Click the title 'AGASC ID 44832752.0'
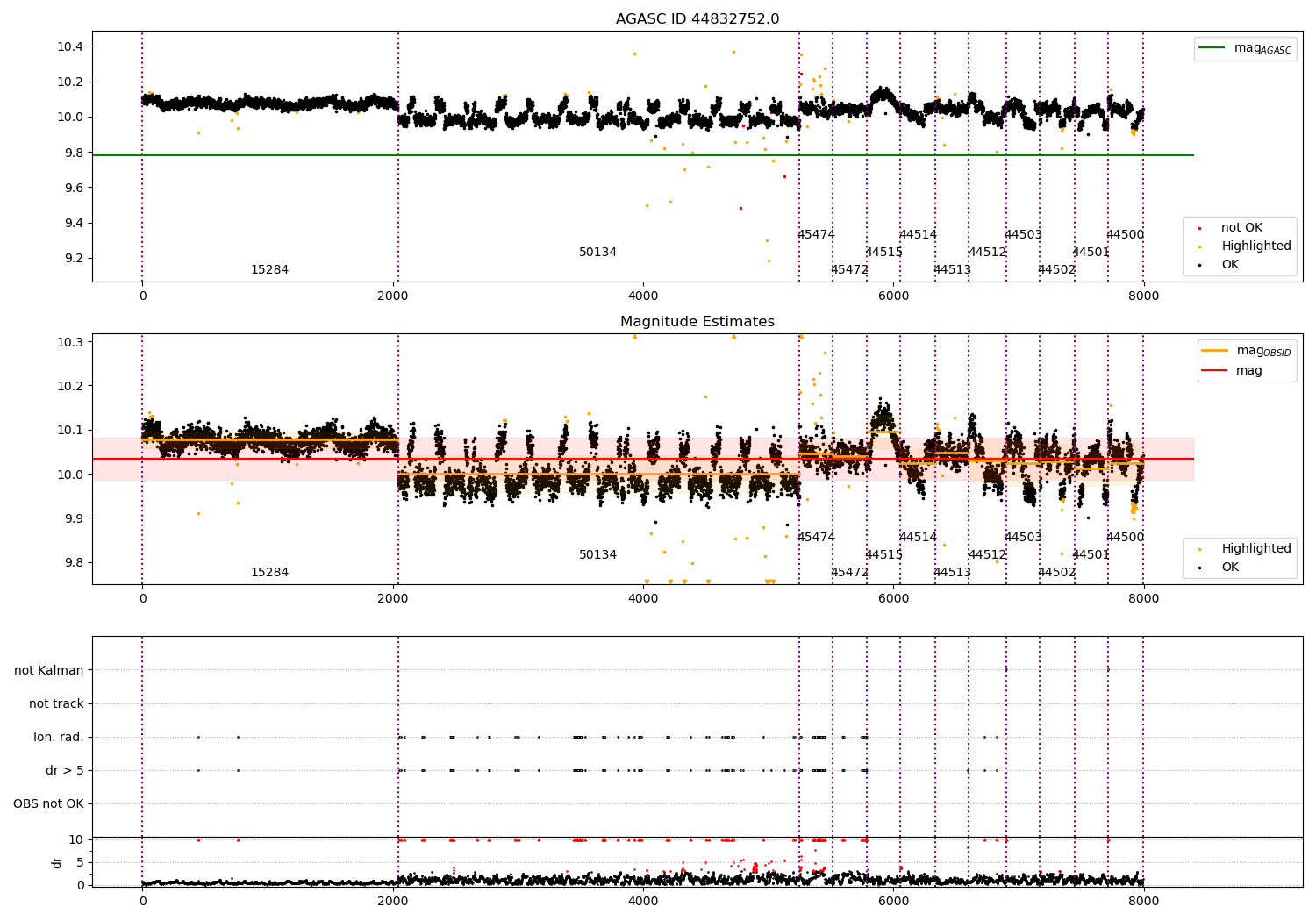Screen dimensions: 1316x921 click(x=697, y=19)
